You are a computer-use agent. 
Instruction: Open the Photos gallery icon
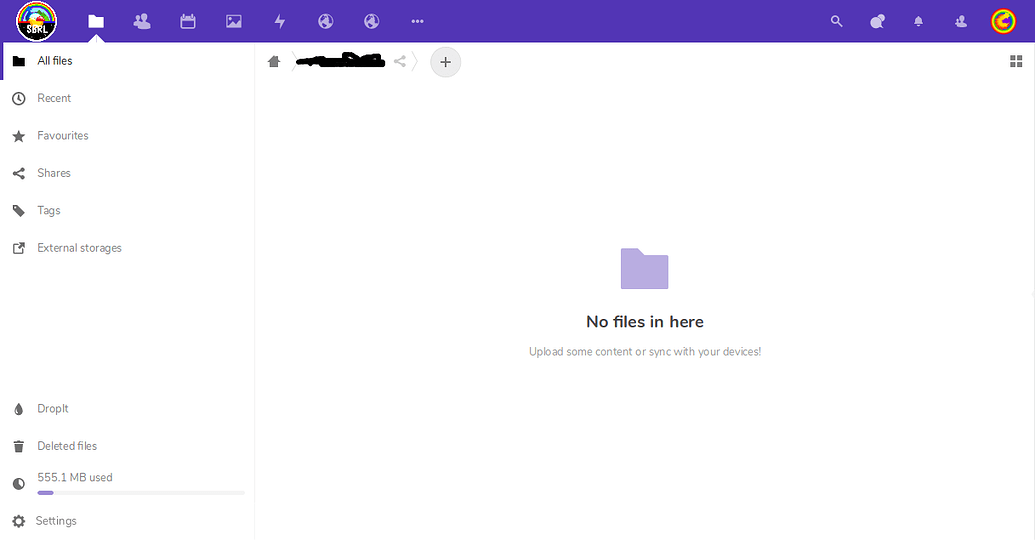tap(234, 21)
